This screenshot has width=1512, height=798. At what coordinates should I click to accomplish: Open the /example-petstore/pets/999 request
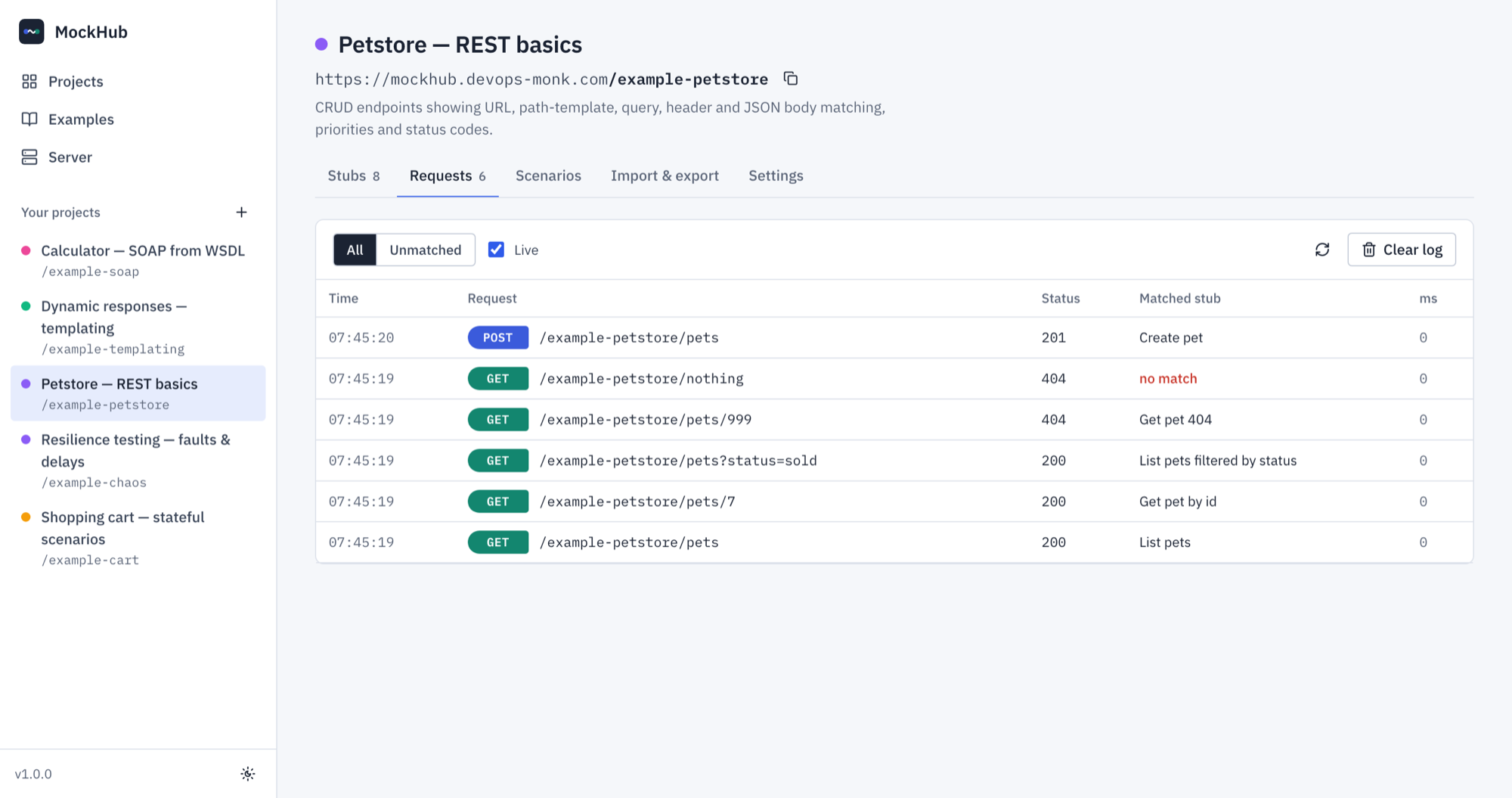point(894,420)
